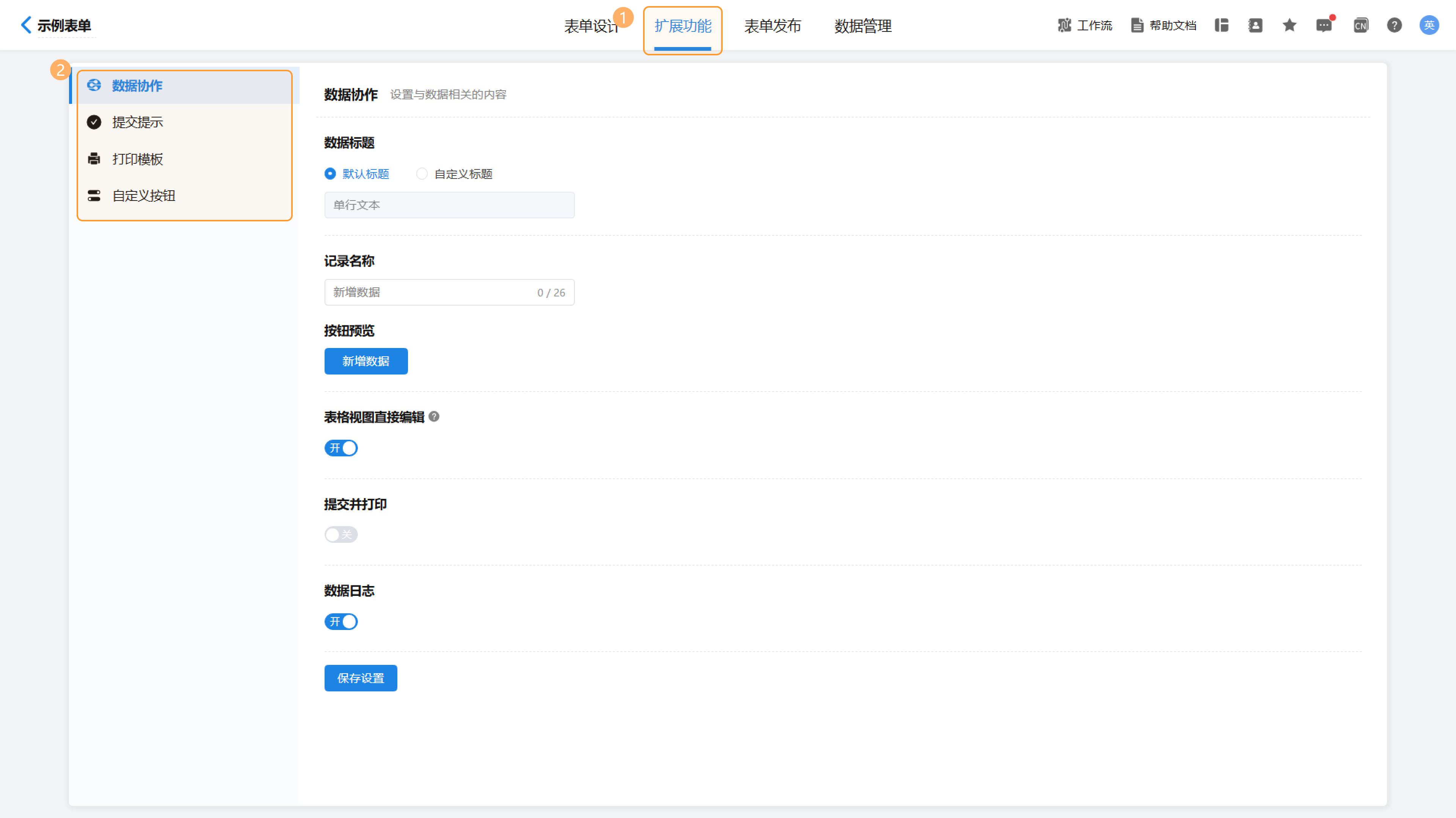Turn off the 表格视图直接编辑 switch
Image resolution: width=1456 pixels, height=818 pixels.
[341, 448]
